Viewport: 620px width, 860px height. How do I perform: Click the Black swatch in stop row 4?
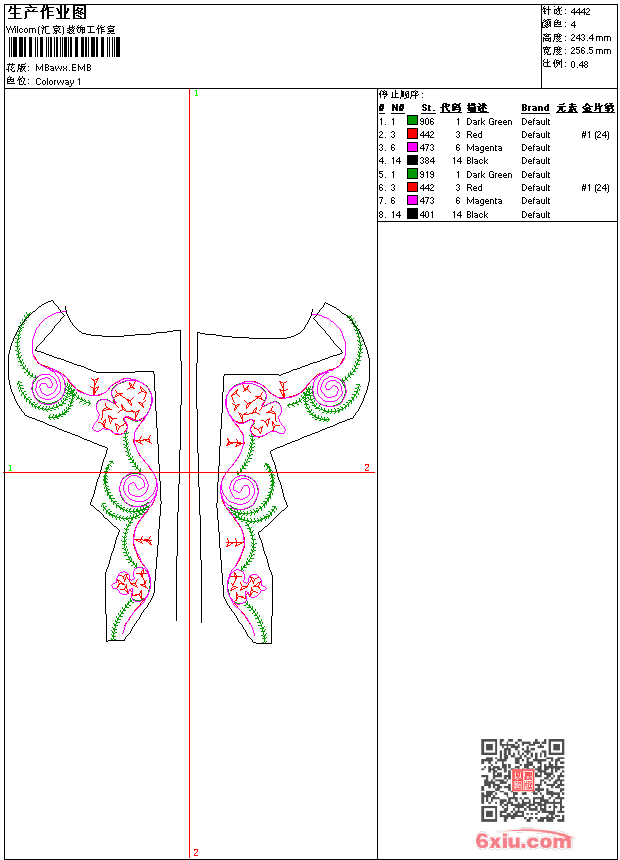pos(412,160)
